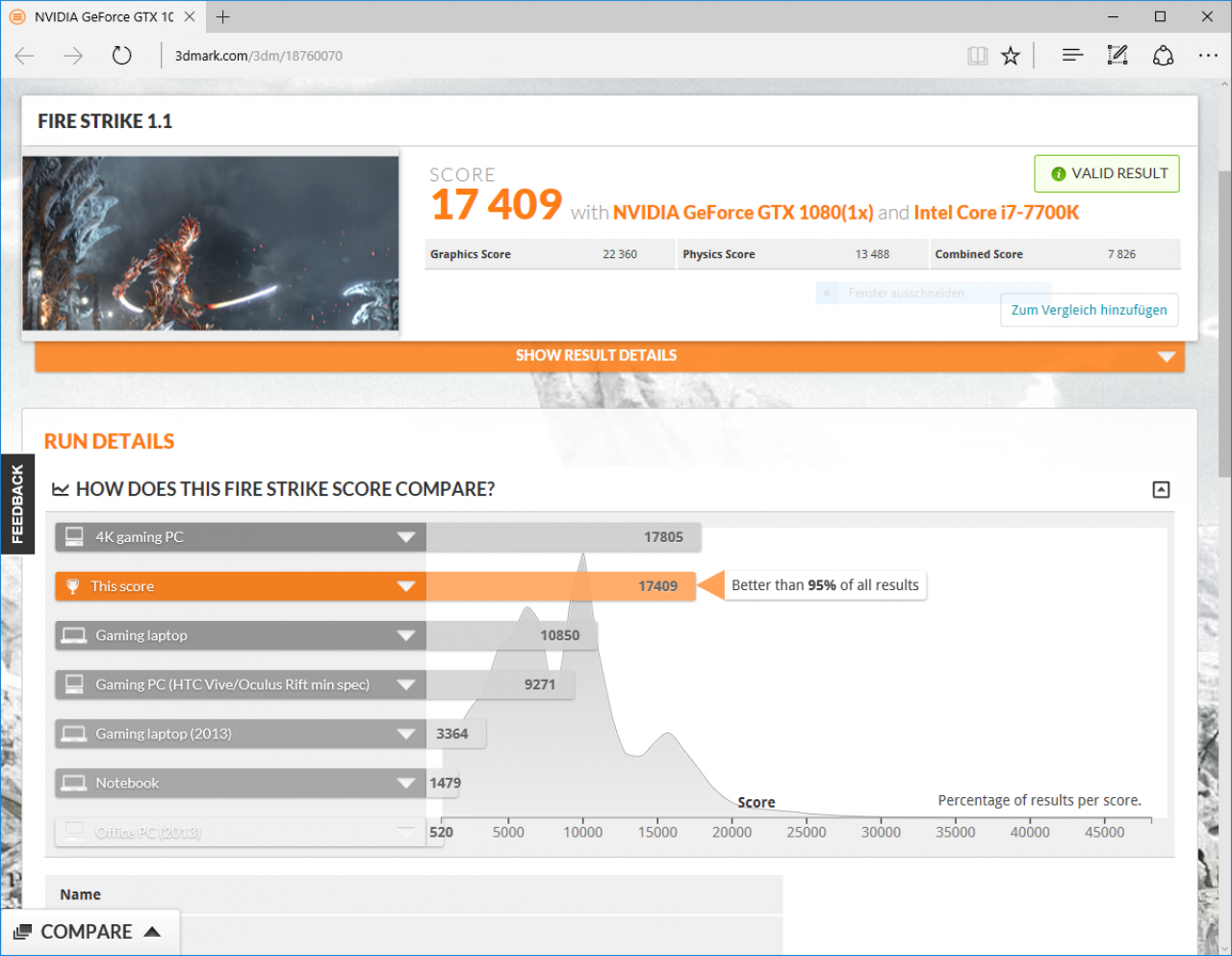This screenshot has width=1232, height=956.
Task: Open reading view in the address bar
Action: [978, 56]
